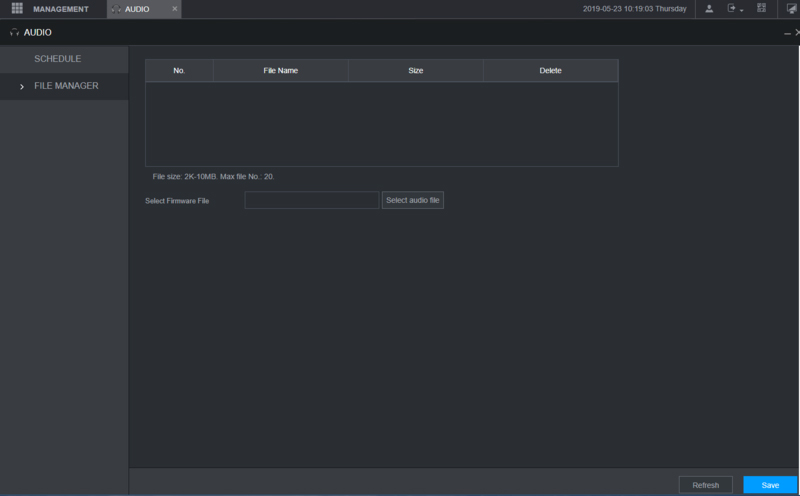The height and width of the screenshot is (496, 800).
Task: Select FILE MANAGER in sidebar
Action: click(66, 86)
